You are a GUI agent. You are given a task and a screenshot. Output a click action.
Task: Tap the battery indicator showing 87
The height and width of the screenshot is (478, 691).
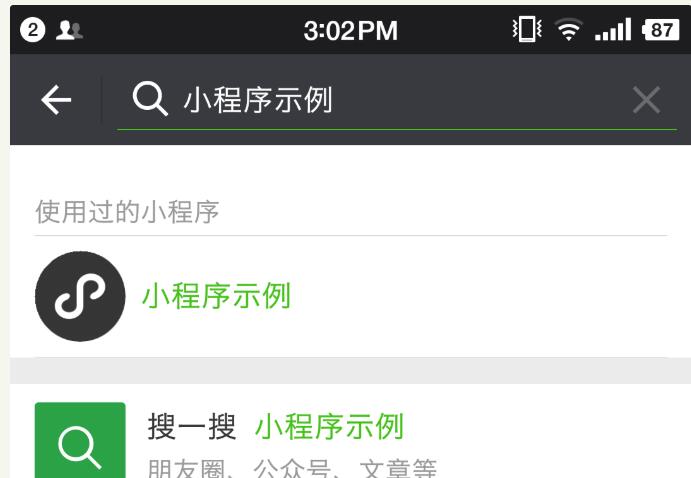pos(661,30)
